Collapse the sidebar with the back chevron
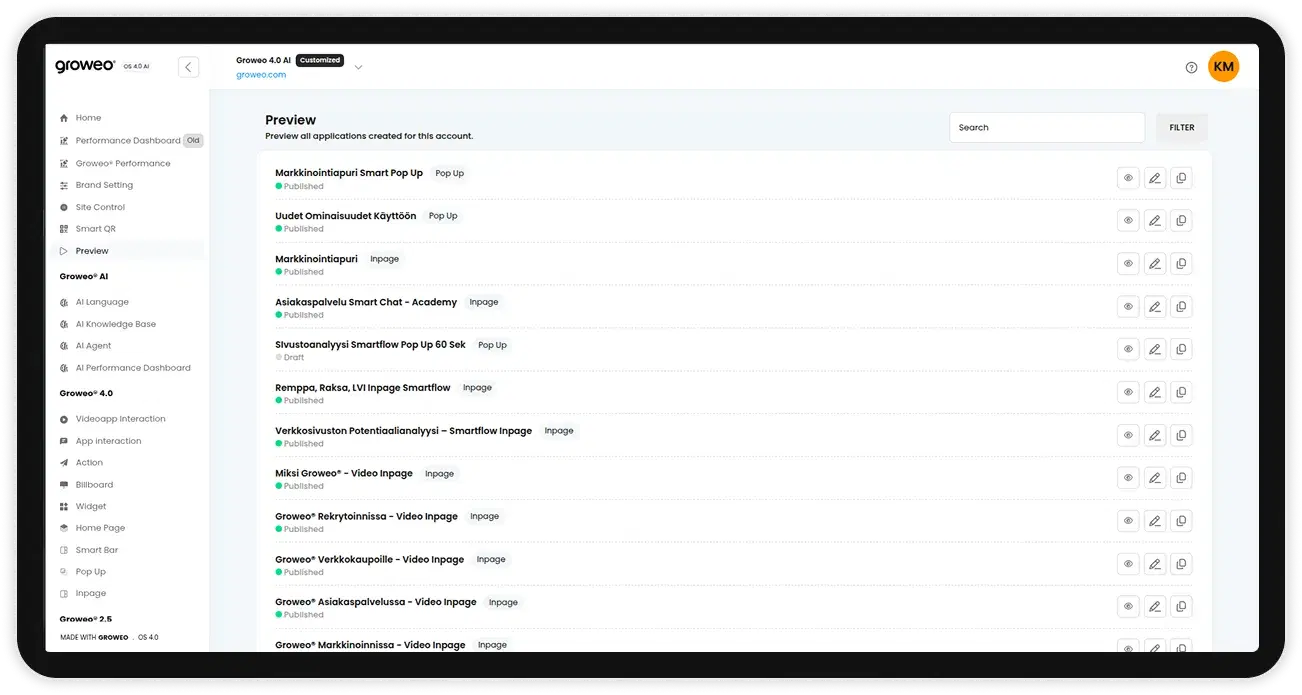Image resolution: width=1302 pixels, height=695 pixels. point(188,67)
